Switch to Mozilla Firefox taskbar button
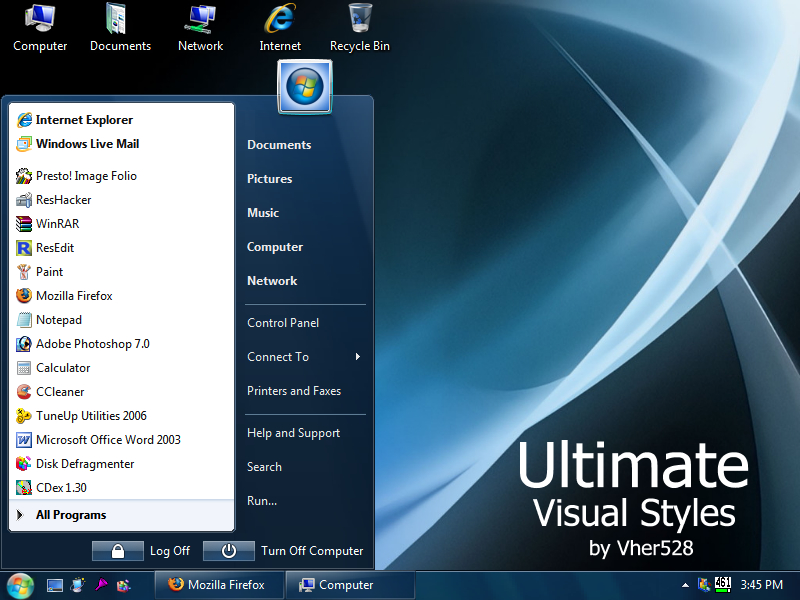800x600 pixels. (x=219, y=585)
